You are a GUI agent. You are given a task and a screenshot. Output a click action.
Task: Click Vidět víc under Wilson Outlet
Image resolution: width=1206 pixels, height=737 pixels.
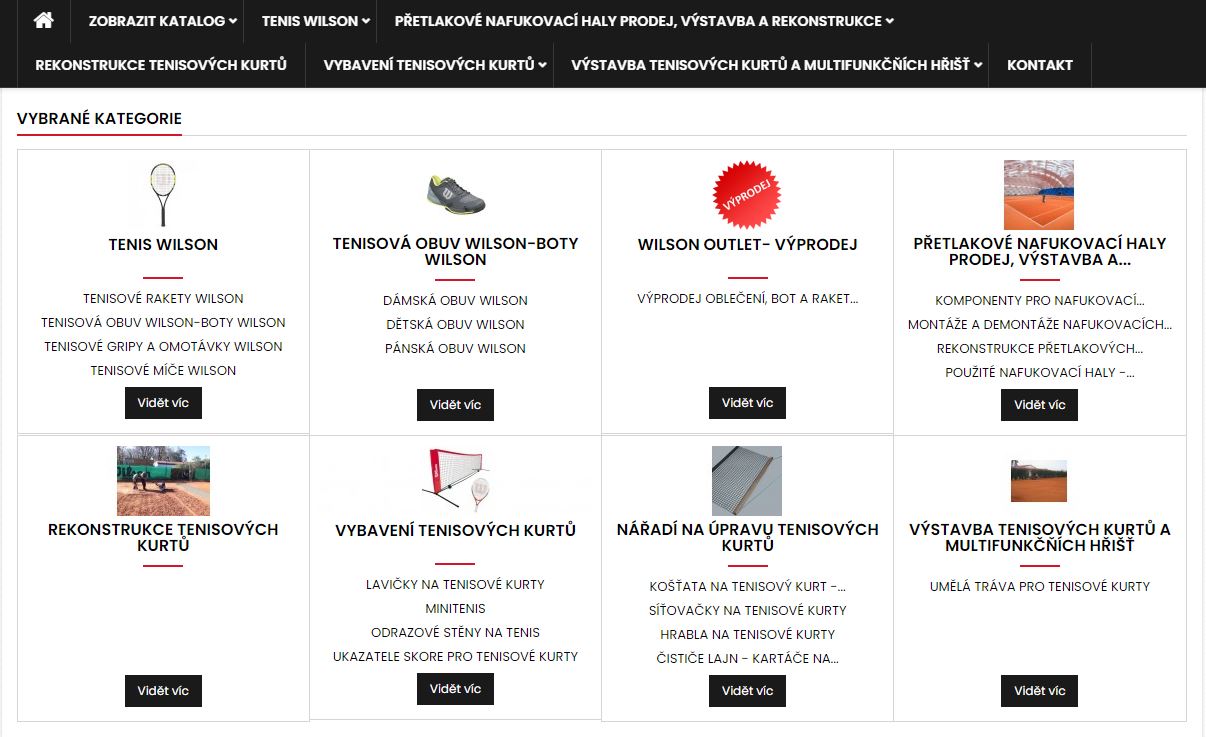click(747, 403)
